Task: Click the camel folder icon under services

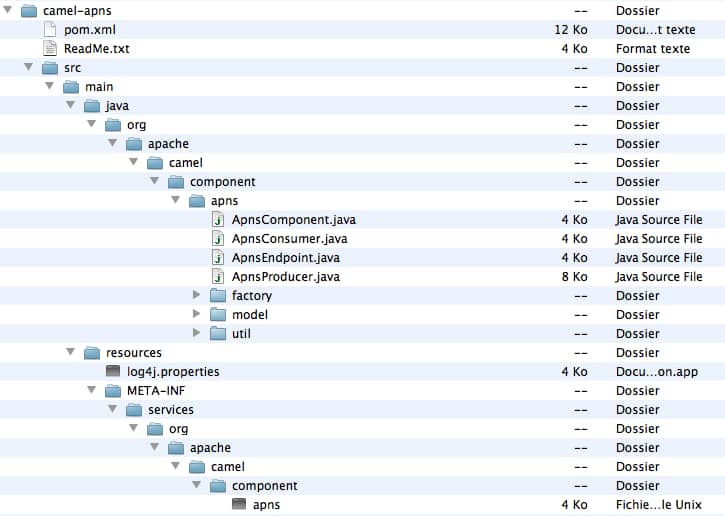Action: pyautogui.click(x=197, y=467)
